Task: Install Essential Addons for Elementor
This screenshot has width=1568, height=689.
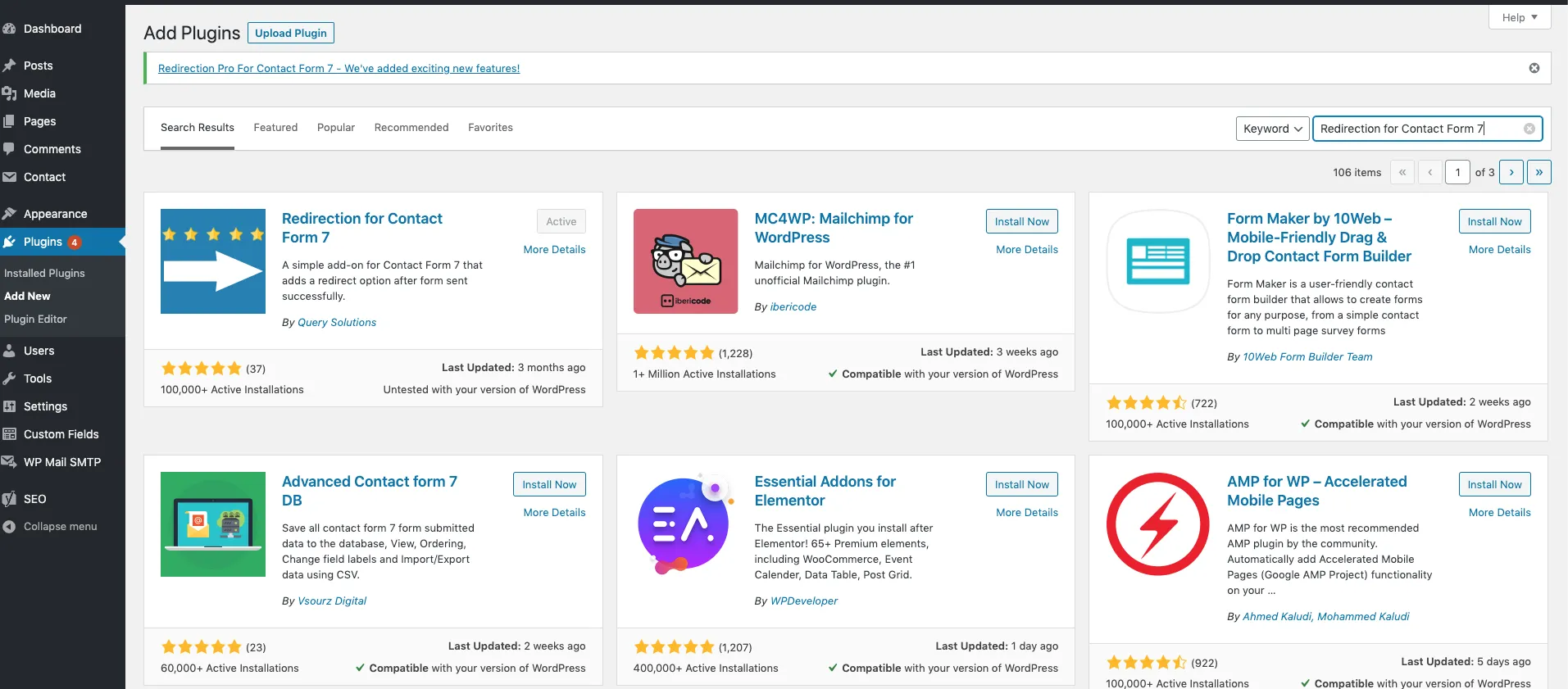Action: tap(1022, 484)
